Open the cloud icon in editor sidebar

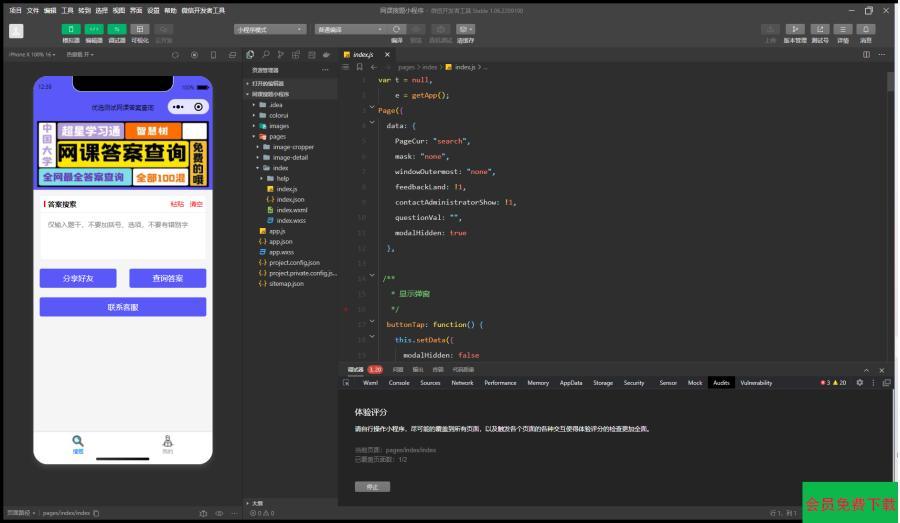[327, 55]
